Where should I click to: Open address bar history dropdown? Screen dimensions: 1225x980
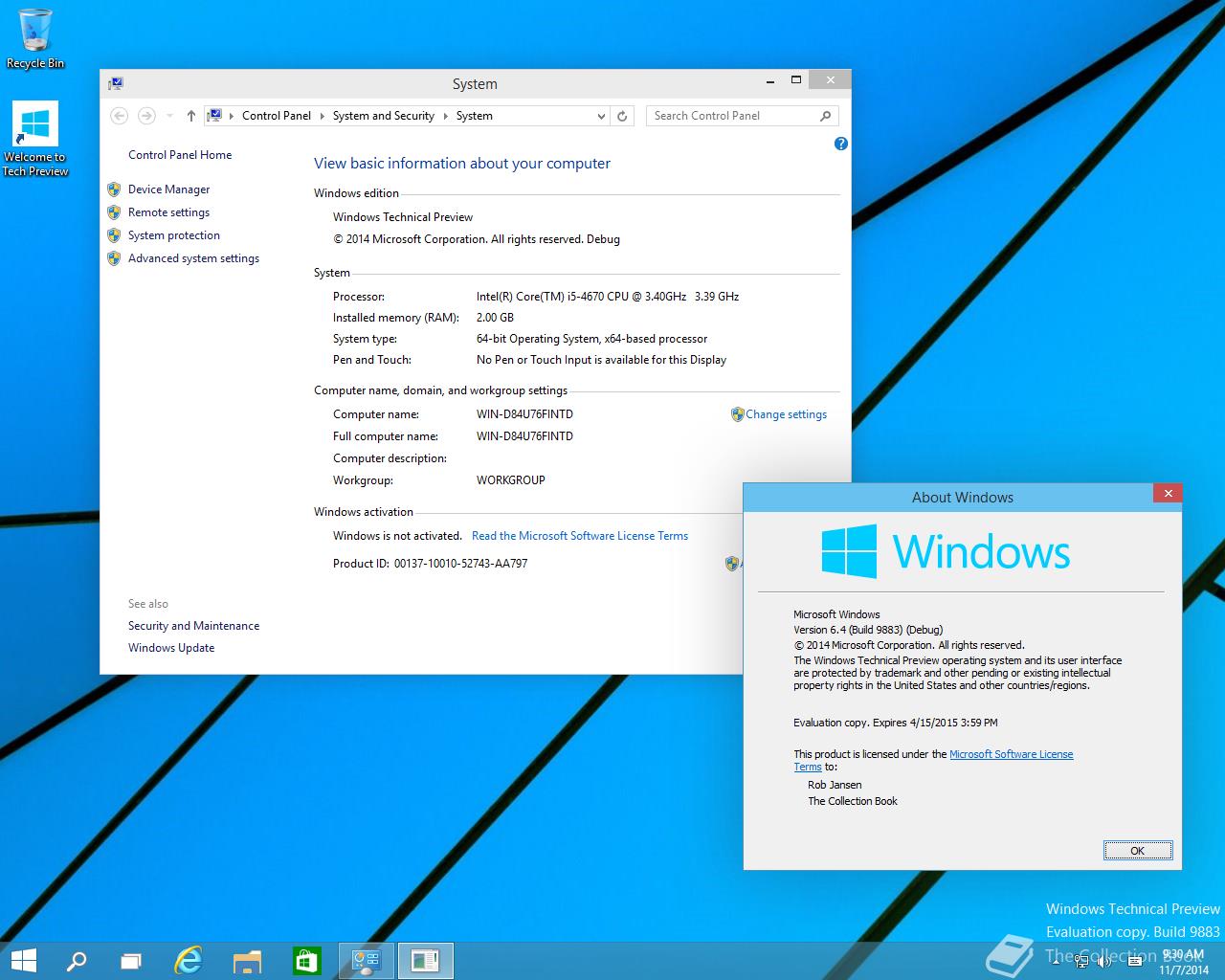(601, 116)
